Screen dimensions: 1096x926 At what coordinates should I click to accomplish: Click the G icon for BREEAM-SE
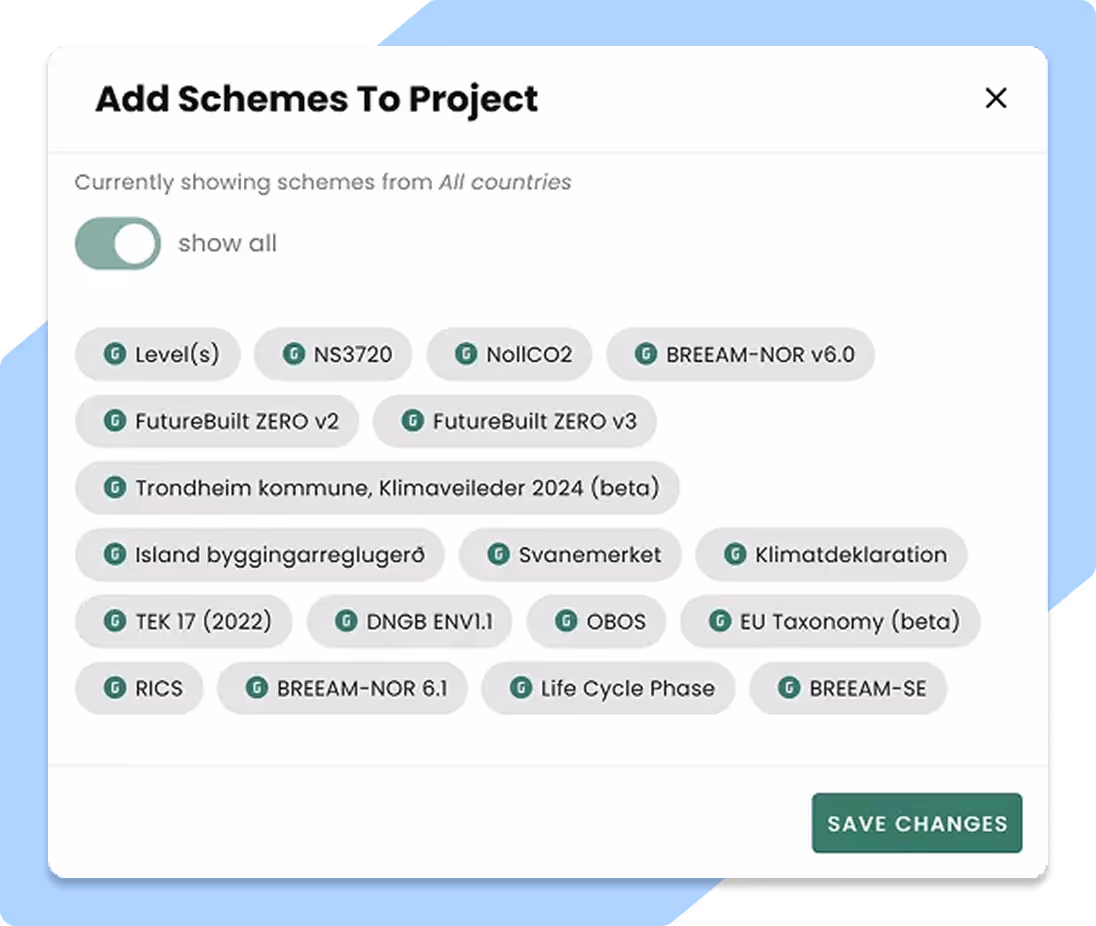(x=788, y=688)
